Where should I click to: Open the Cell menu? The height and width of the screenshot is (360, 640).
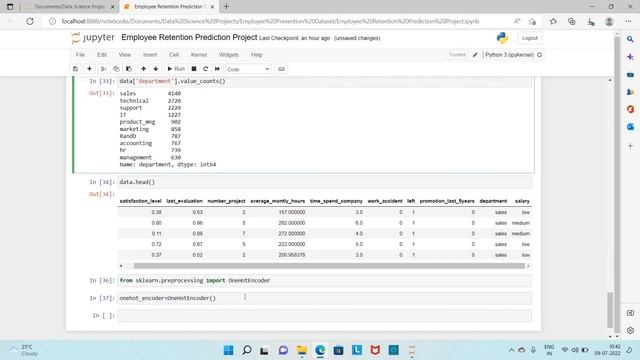pos(174,55)
